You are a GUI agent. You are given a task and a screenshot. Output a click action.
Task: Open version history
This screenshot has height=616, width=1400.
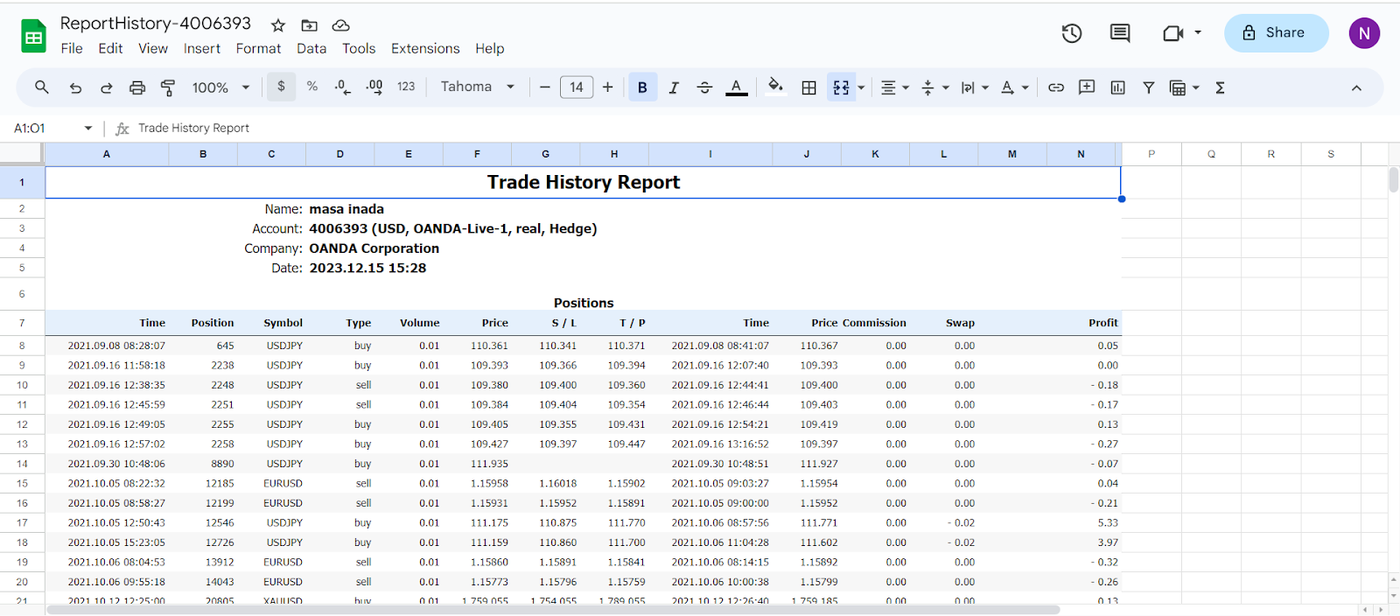coord(1071,33)
